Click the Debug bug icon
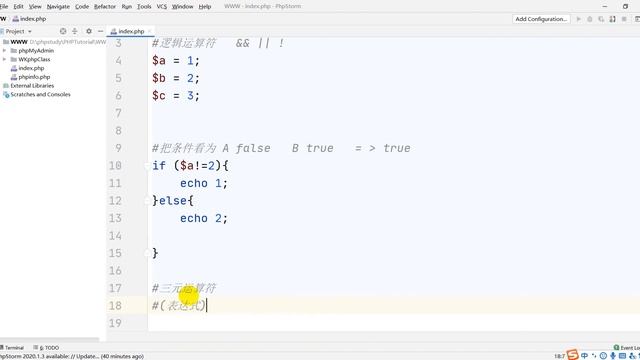 pyautogui.click(x=590, y=19)
